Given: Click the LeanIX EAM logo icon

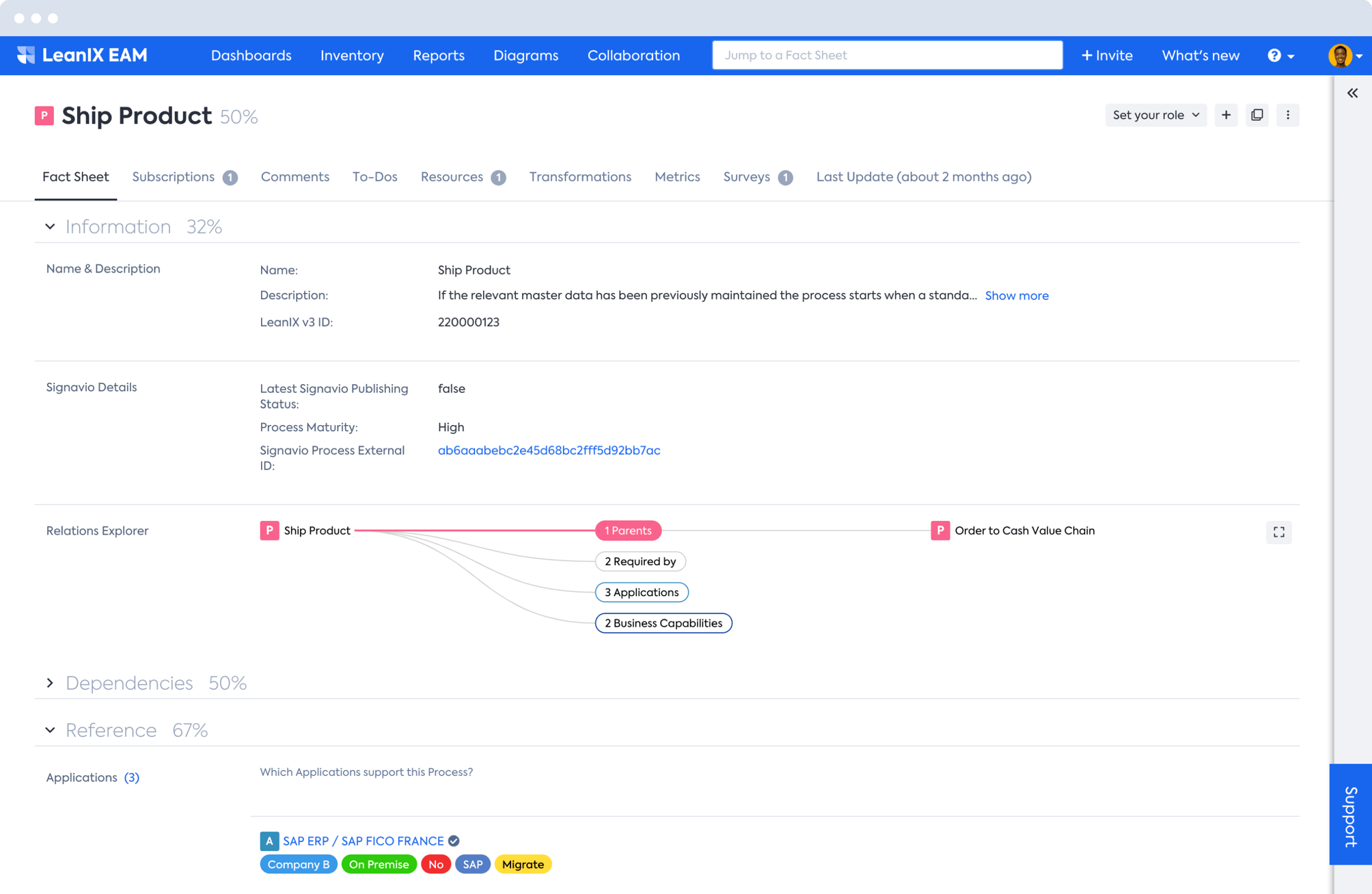Looking at the screenshot, I should click(26, 55).
